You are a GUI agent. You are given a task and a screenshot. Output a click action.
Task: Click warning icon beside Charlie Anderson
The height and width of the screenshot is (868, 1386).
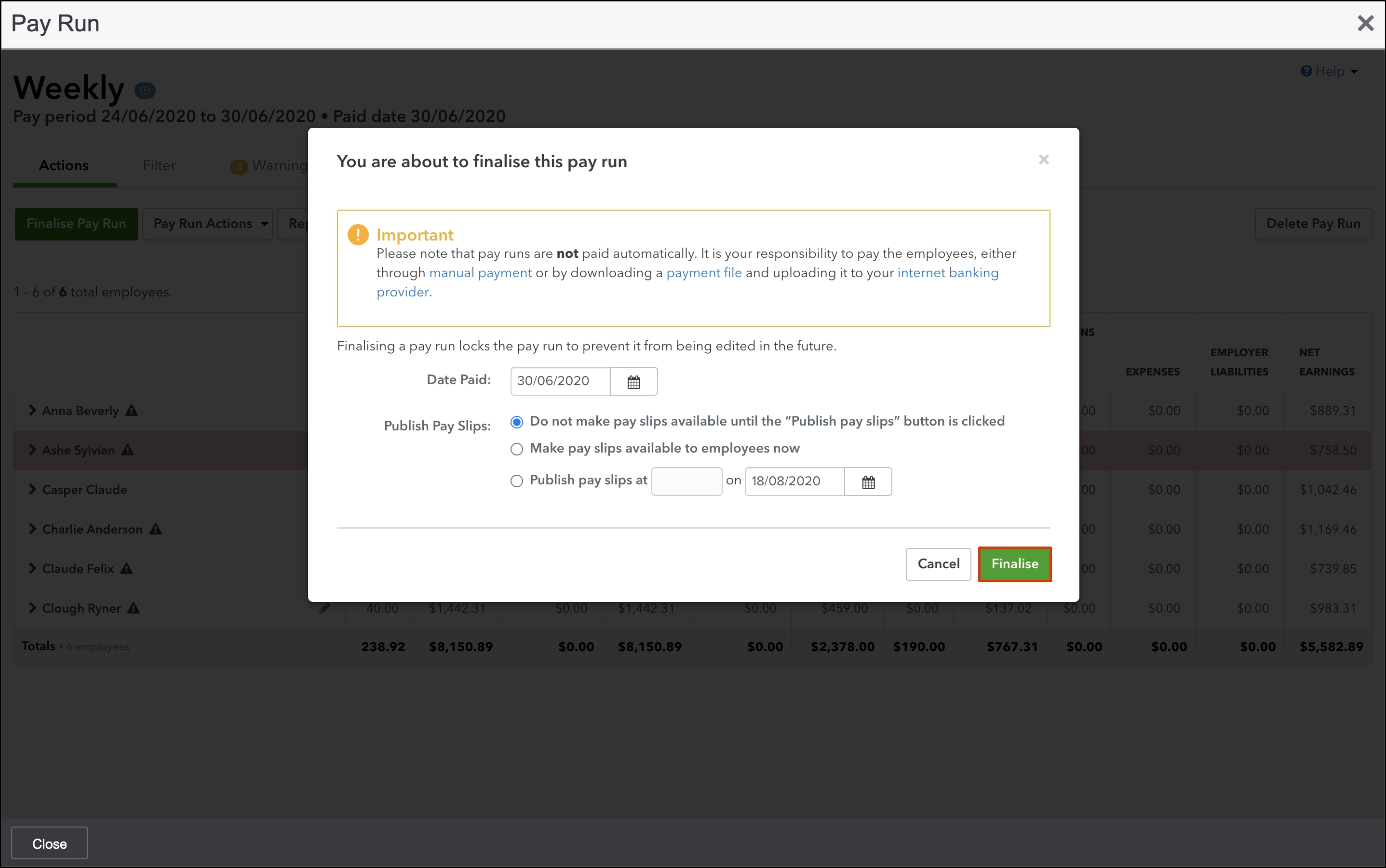tap(156, 529)
